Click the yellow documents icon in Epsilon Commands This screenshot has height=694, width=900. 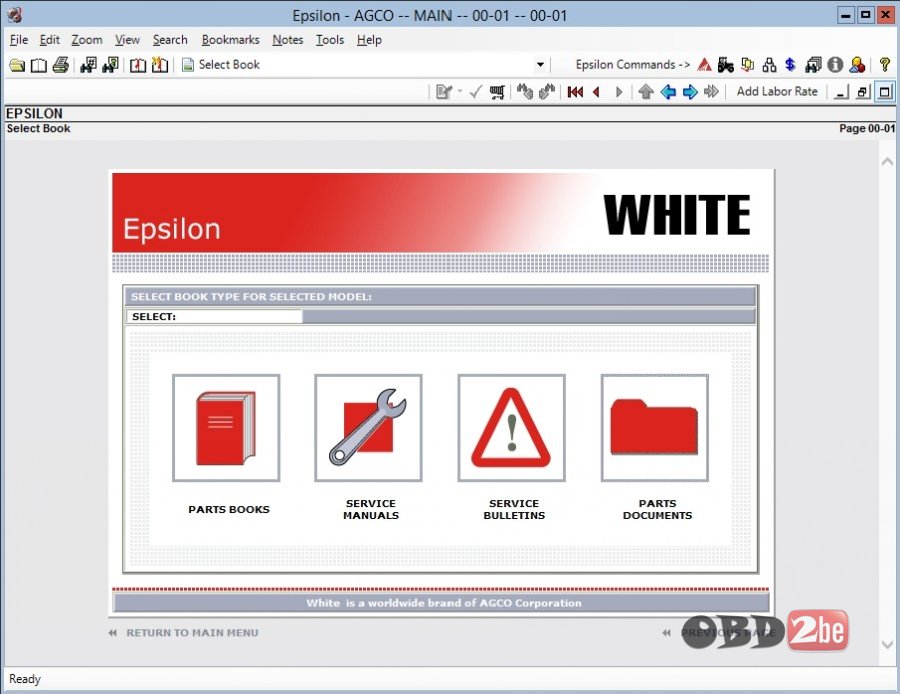(x=747, y=65)
